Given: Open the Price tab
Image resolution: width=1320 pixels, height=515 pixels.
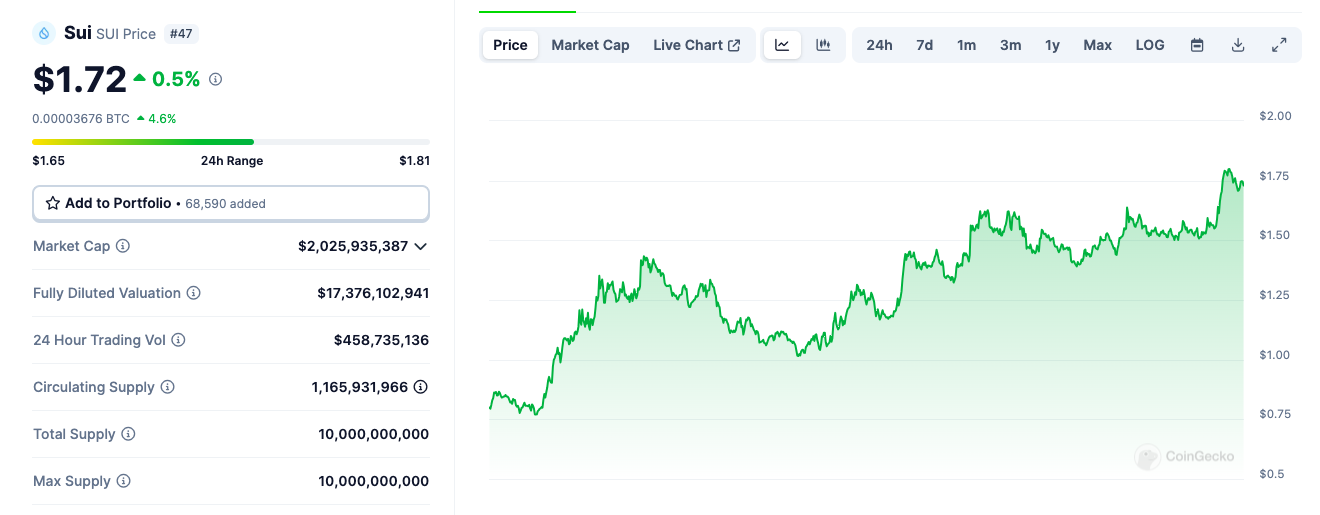Looking at the screenshot, I should click(x=510, y=45).
